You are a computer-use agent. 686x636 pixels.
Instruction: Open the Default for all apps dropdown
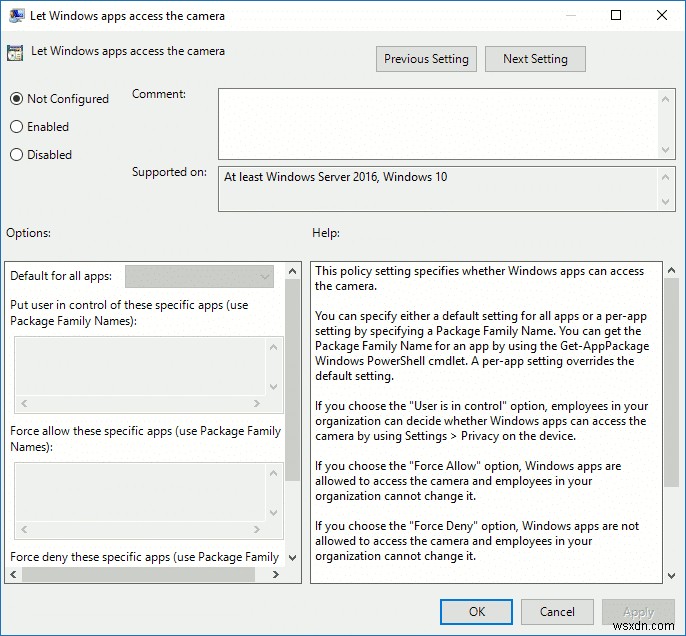(200, 276)
